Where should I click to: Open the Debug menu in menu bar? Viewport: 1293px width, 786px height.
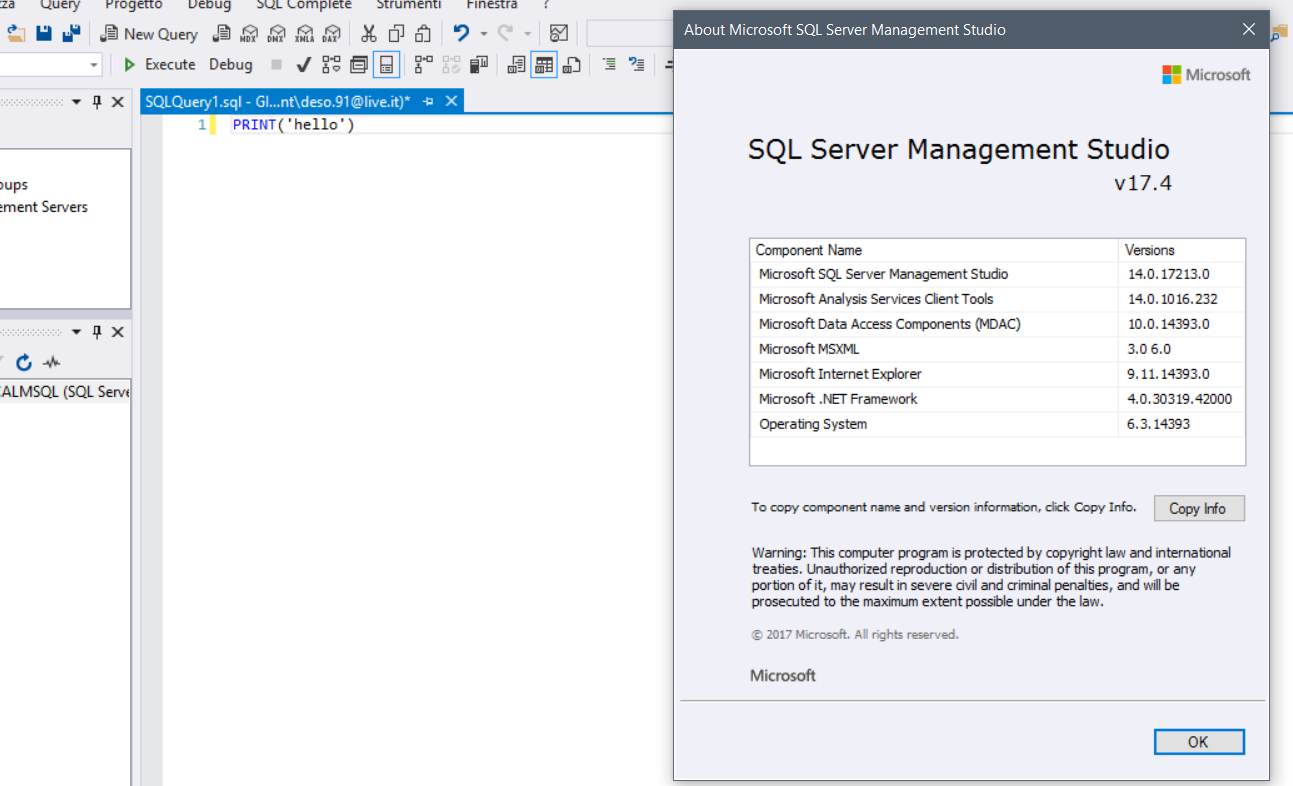[x=209, y=5]
